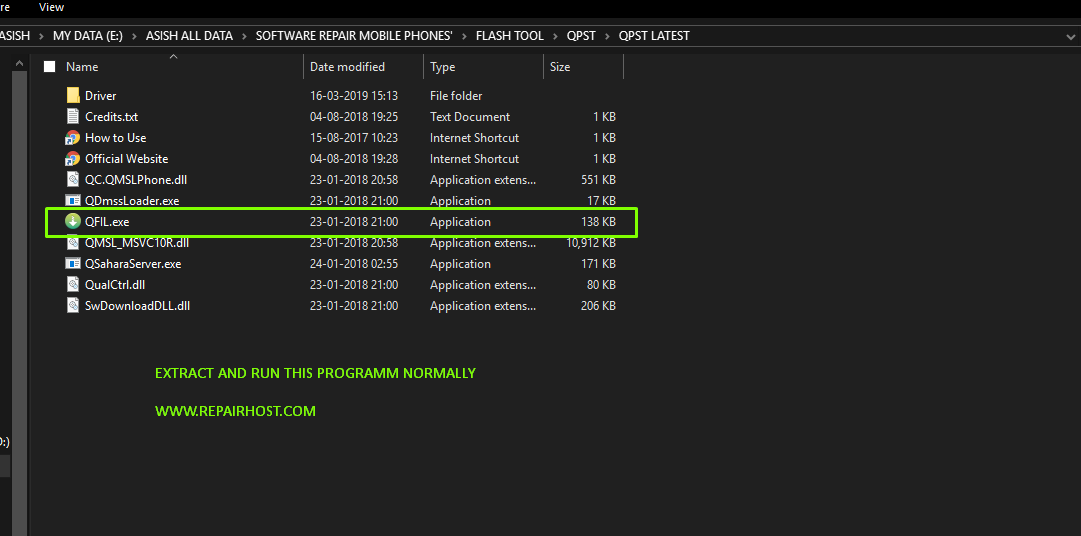This screenshot has height=536, width=1081.
Task: Click the QPST LATEST breadcrumb
Action: (654, 36)
